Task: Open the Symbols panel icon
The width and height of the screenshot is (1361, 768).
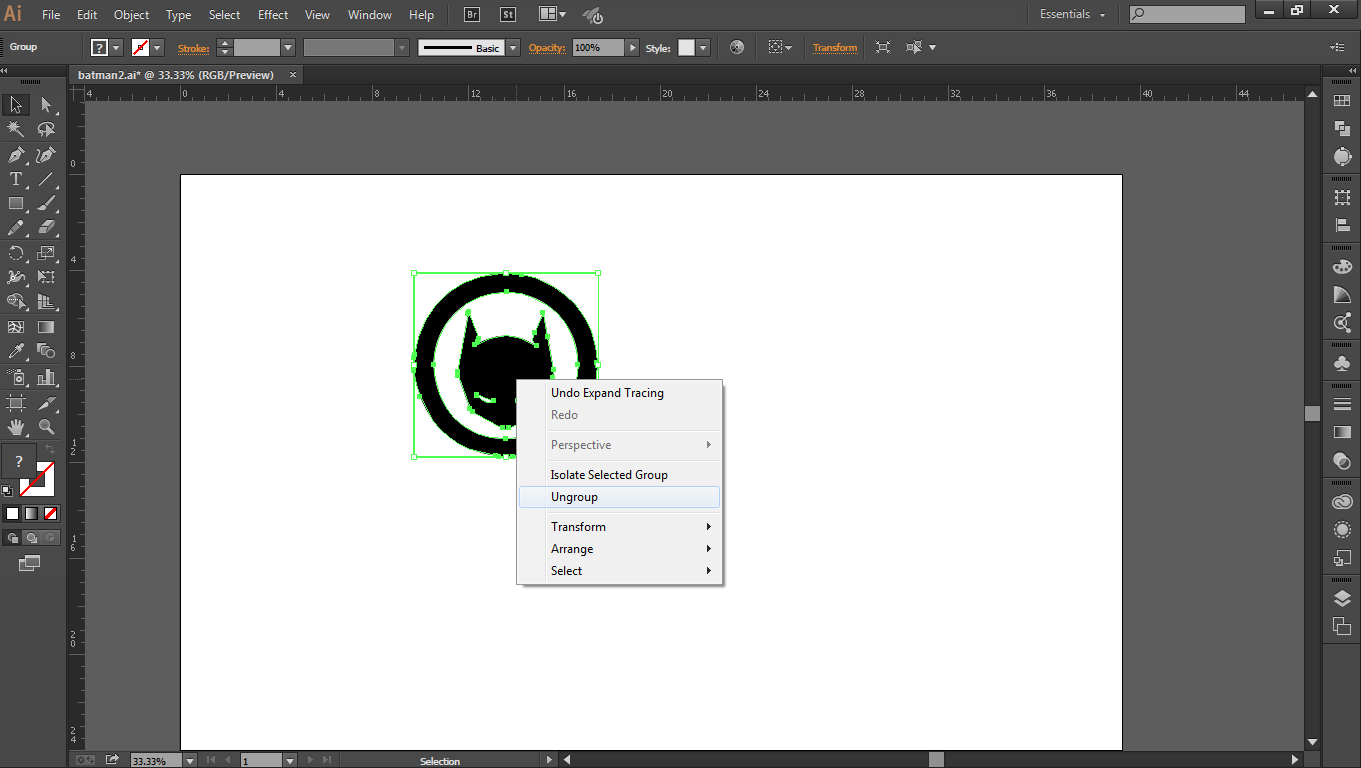Action: [x=1342, y=362]
